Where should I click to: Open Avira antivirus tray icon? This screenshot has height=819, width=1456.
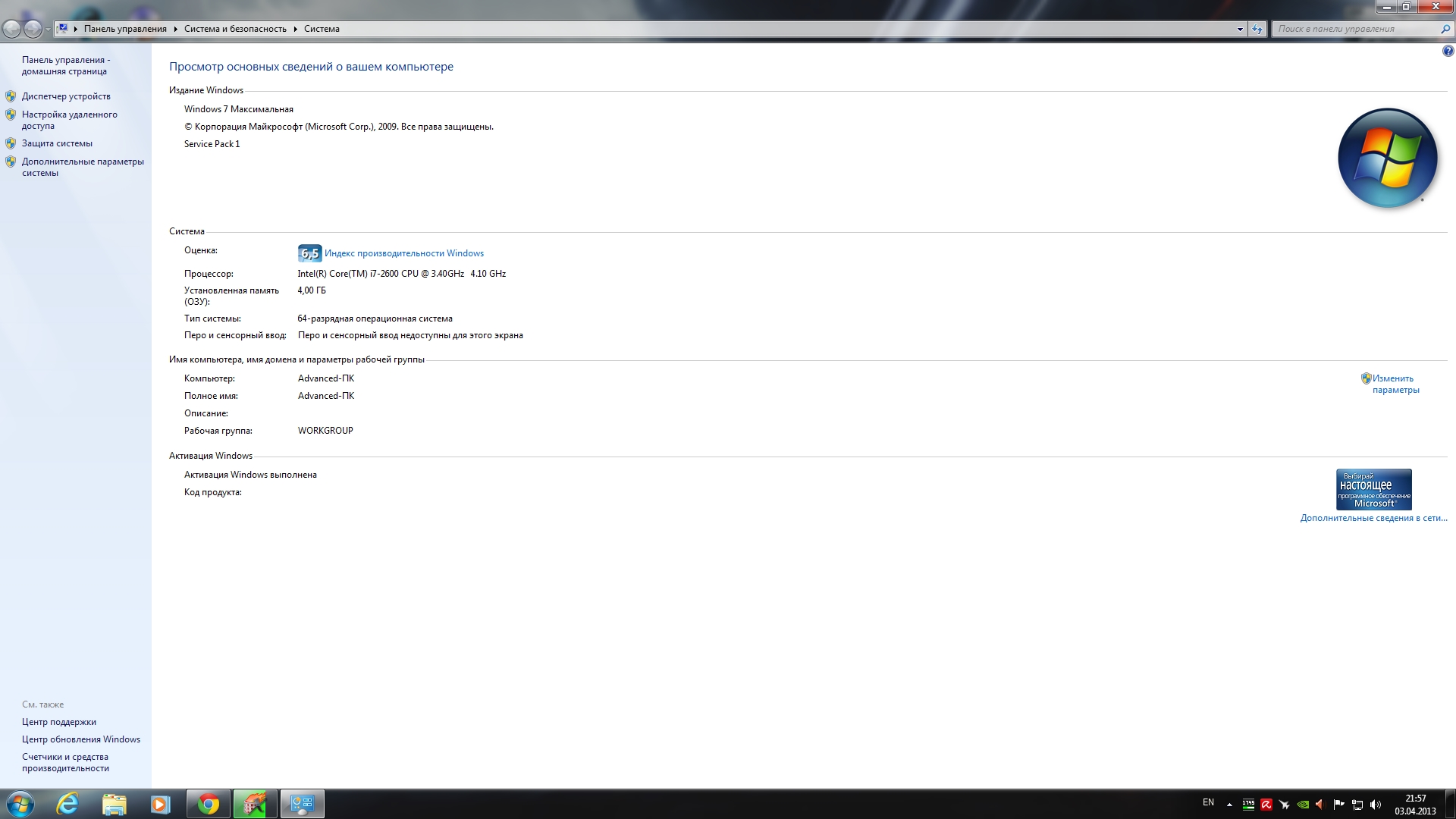(1266, 805)
